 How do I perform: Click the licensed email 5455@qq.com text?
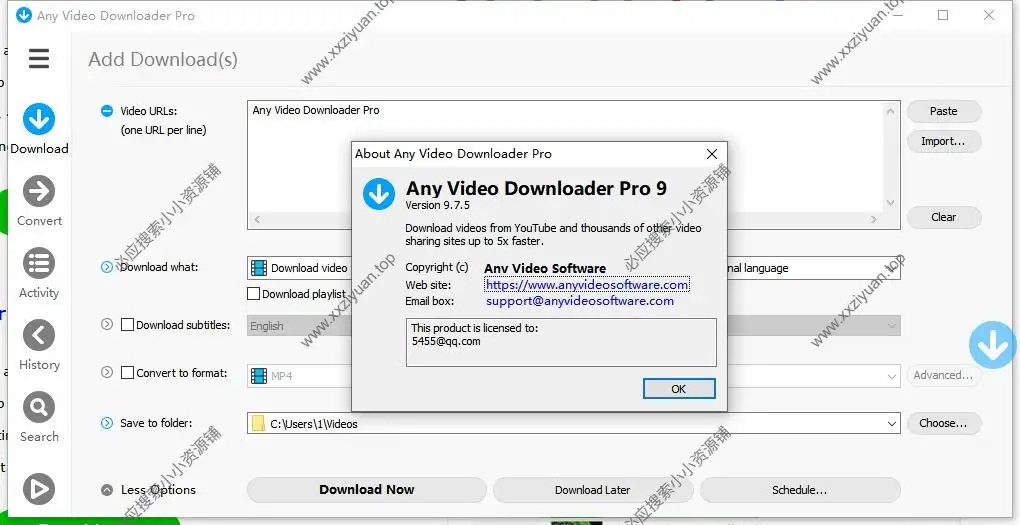[x=446, y=342]
